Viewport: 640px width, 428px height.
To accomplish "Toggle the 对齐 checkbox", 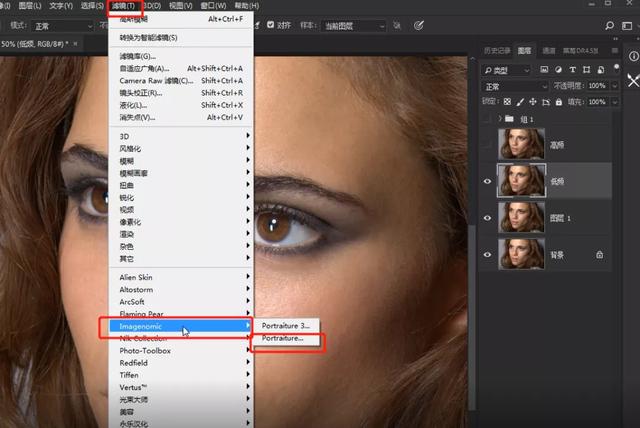I will [x=270, y=25].
